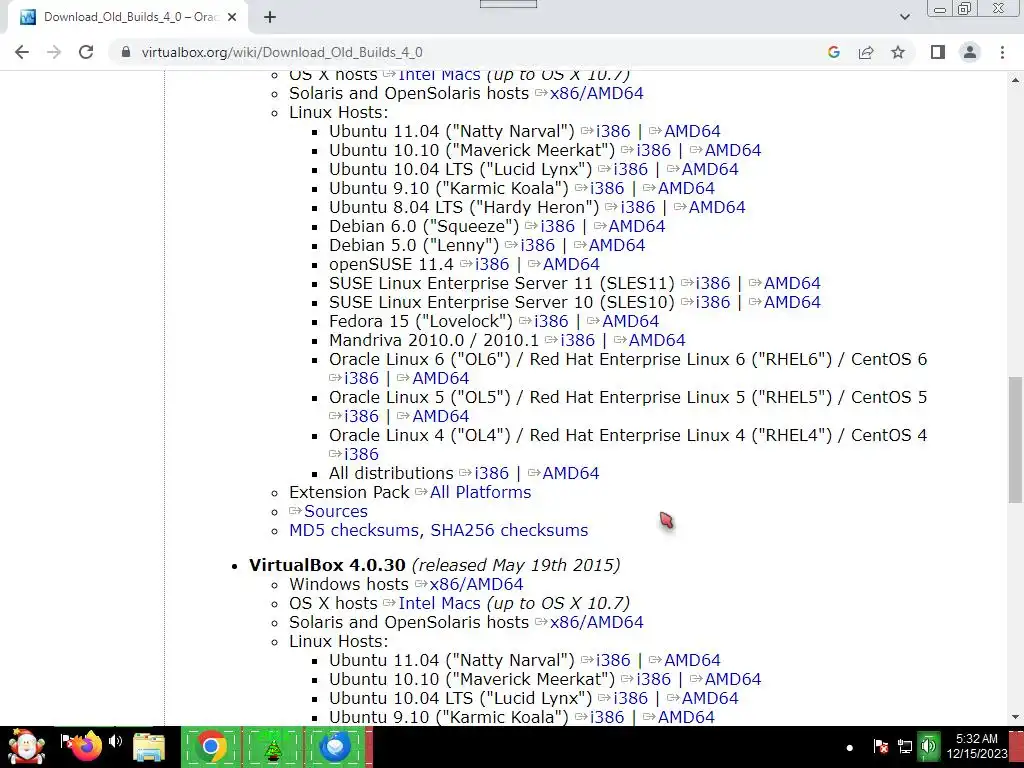Open AMD64 link for Fedora 15 Lovelock
The height and width of the screenshot is (768, 1024).
click(x=630, y=321)
